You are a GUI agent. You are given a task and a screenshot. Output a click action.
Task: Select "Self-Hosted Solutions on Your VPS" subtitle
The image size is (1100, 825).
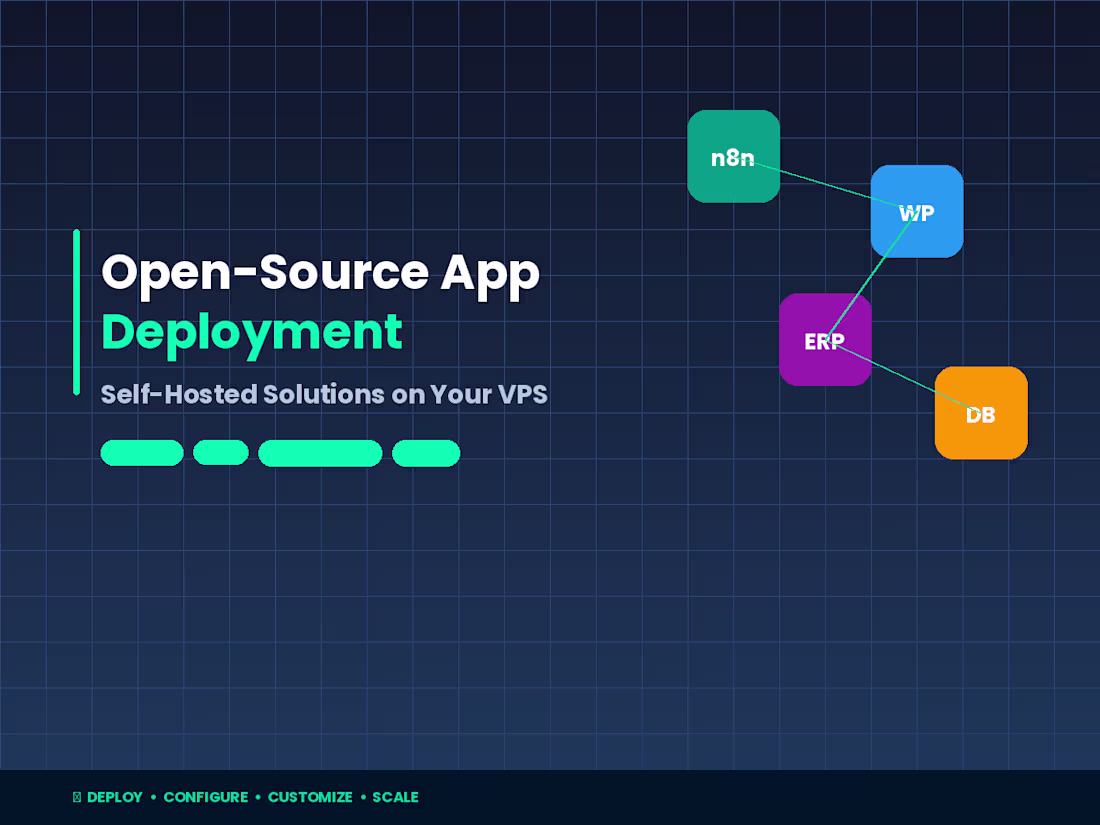(x=323, y=394)
